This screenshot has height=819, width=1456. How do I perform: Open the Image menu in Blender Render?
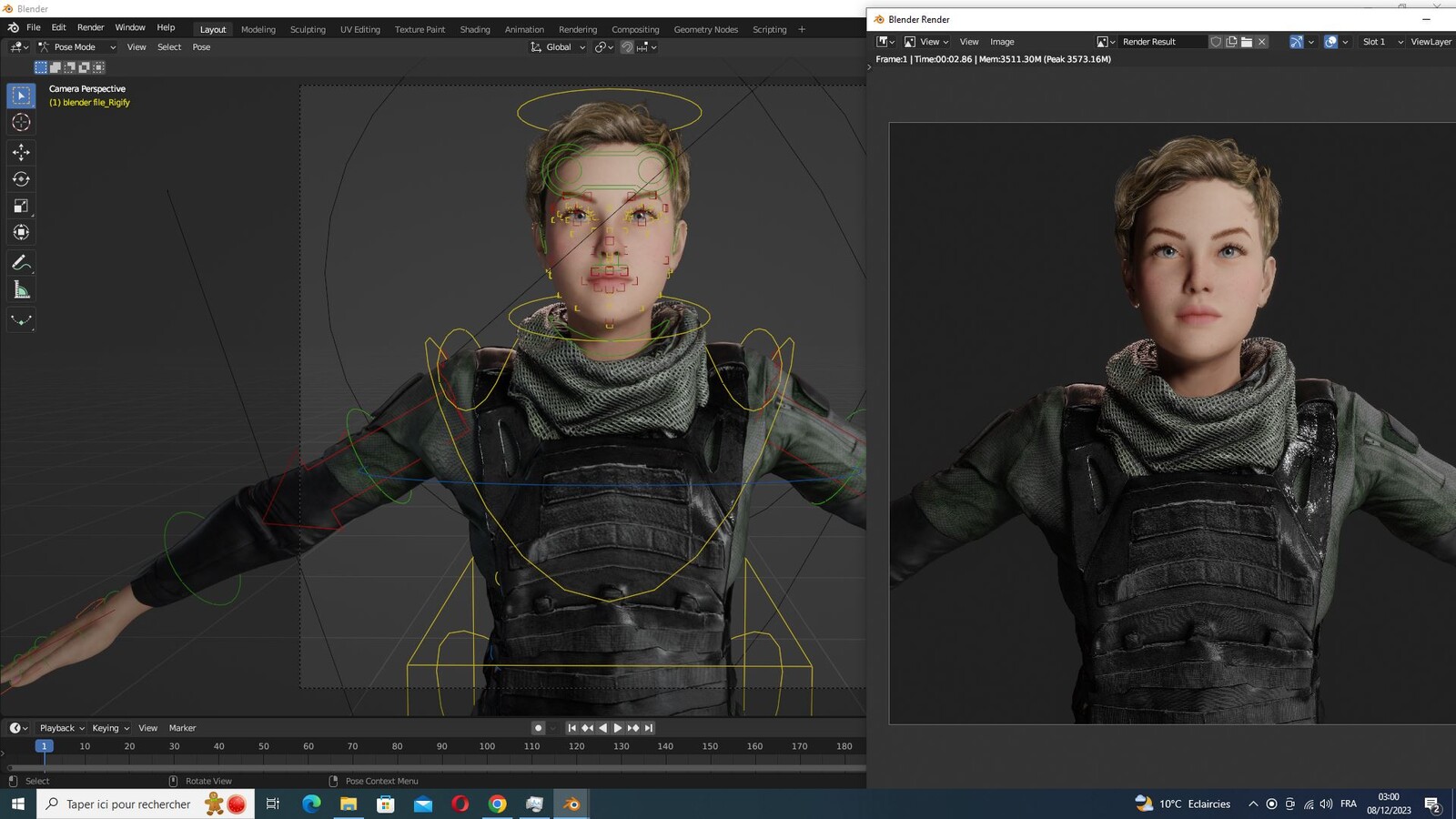click(1002, 42)
